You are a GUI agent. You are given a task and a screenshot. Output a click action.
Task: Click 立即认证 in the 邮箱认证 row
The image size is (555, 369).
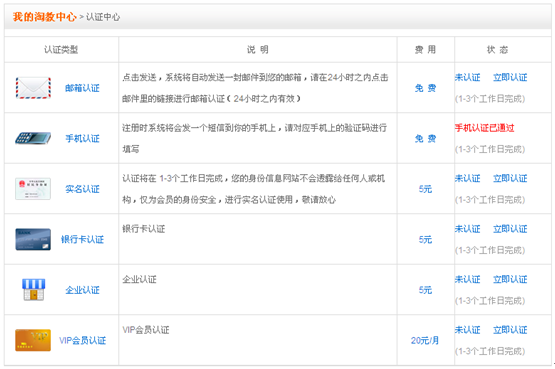510,77
